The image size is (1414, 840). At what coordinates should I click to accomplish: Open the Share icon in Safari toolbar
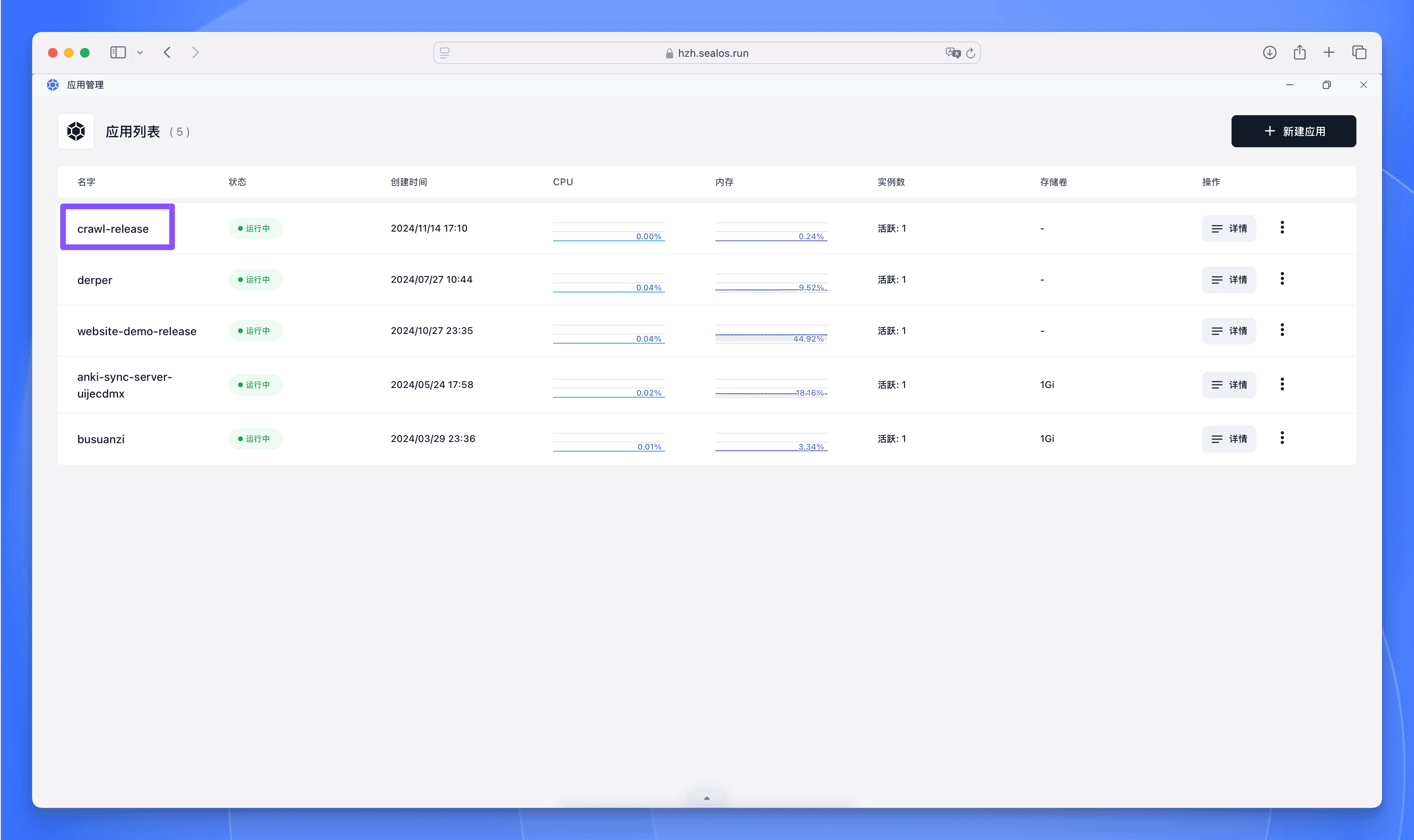coord(1300,52)
